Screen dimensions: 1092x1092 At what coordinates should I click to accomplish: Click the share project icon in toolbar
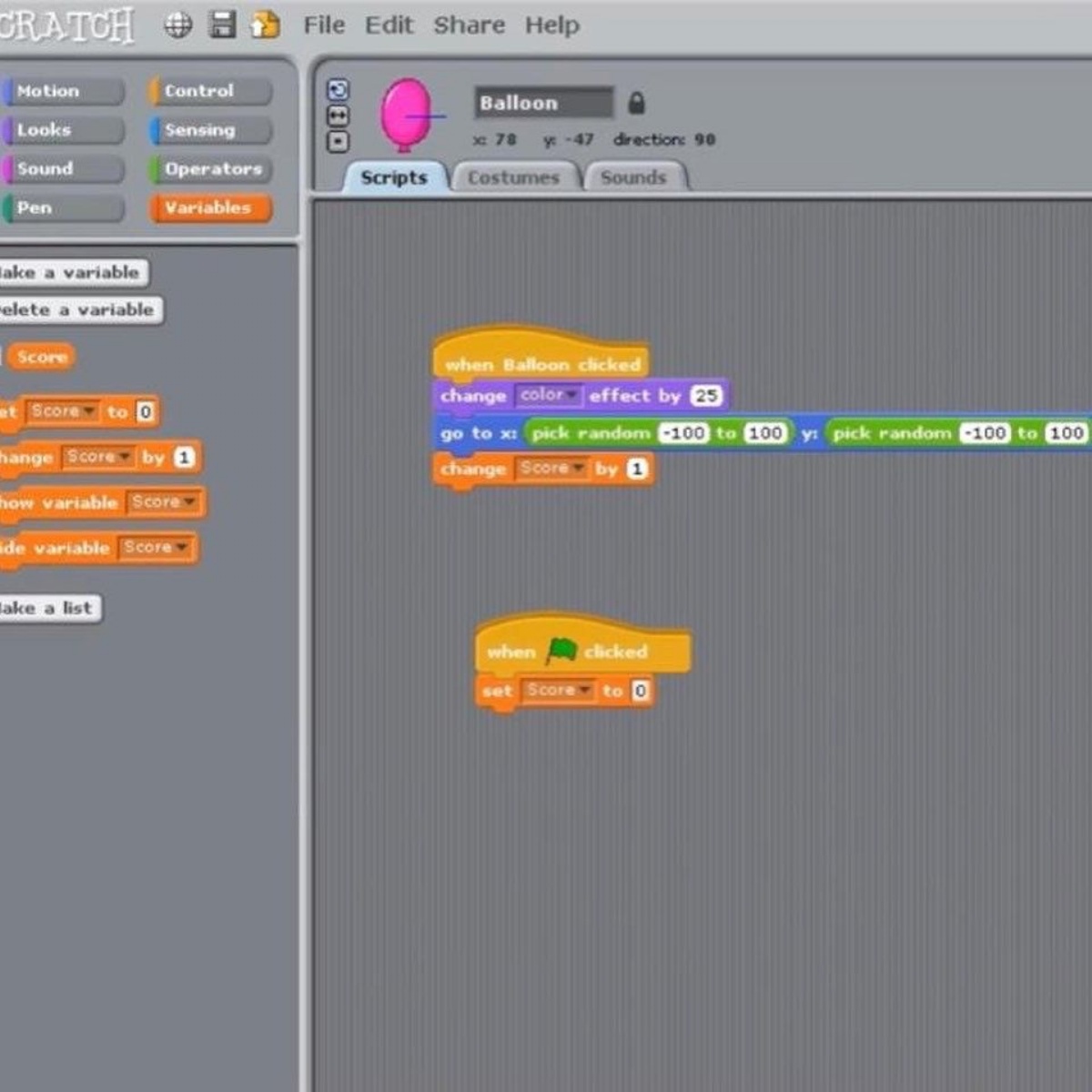pos(265,25)
